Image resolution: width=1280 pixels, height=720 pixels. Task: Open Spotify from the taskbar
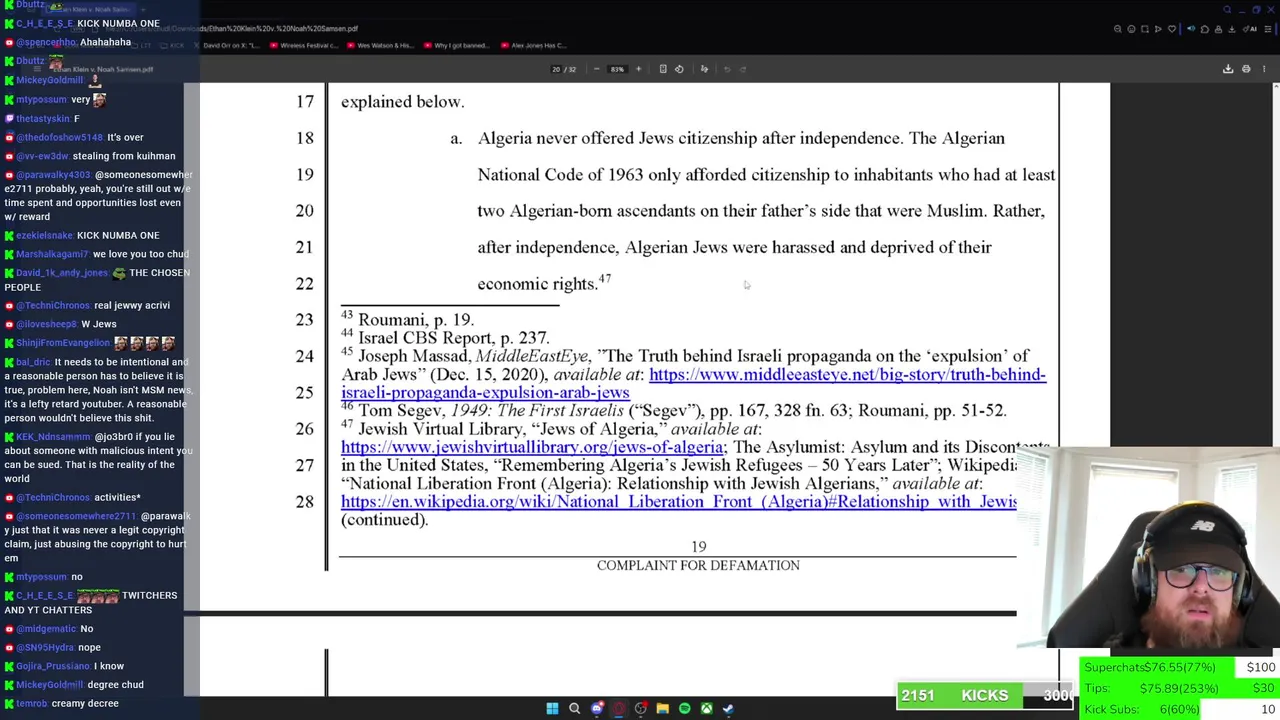(685, 708)
